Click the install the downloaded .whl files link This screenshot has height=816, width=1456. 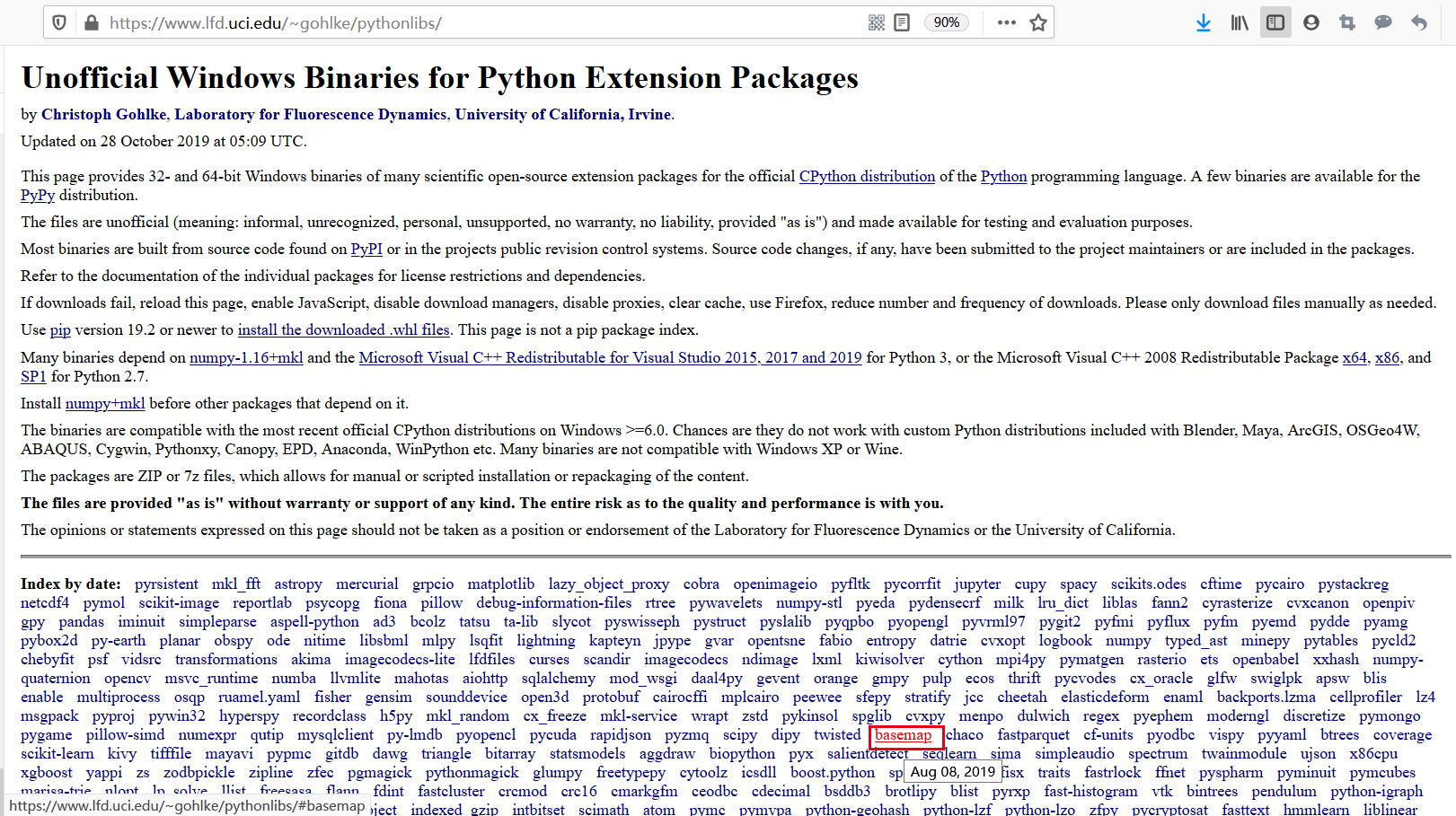(343, 329)
